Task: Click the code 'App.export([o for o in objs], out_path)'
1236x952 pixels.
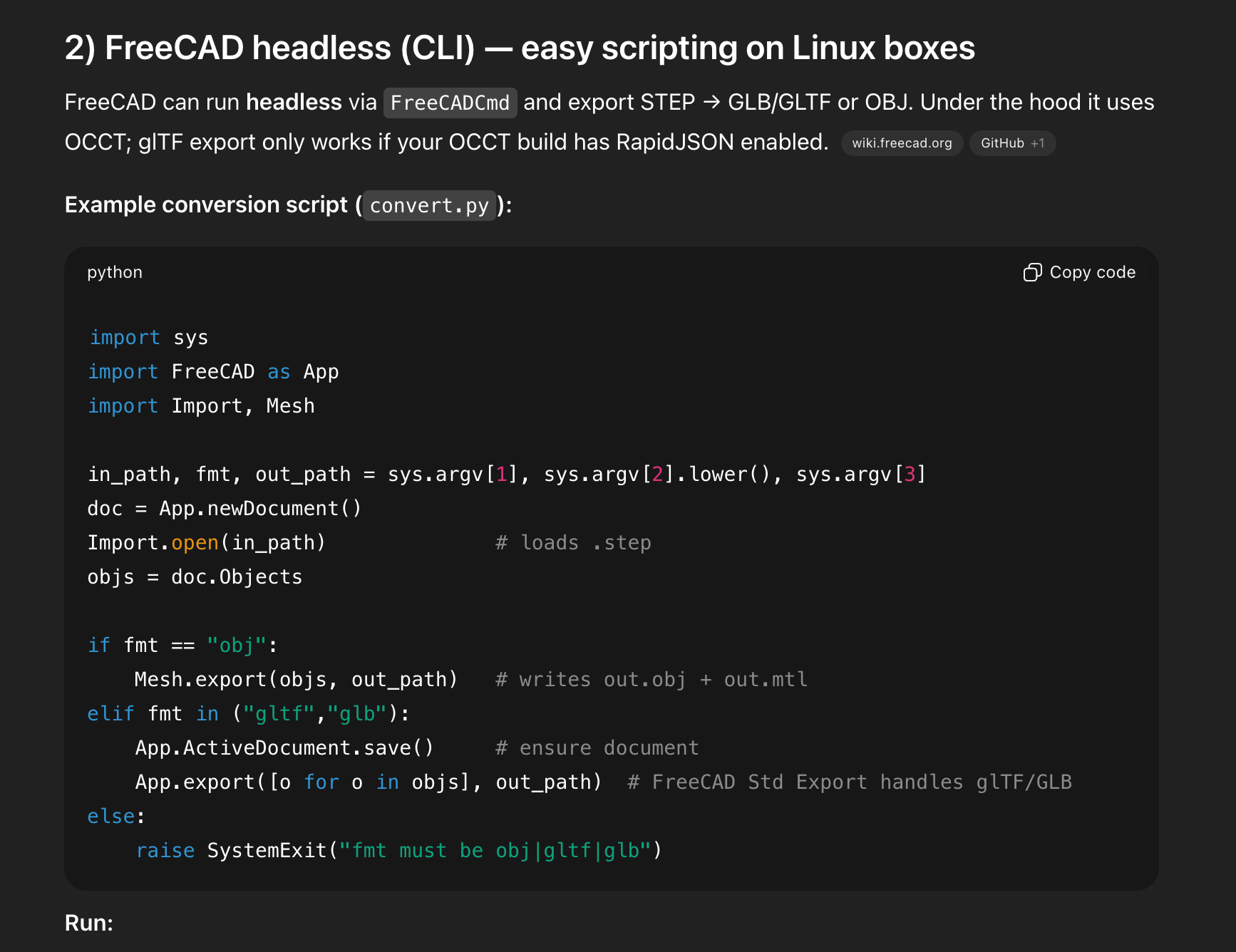Action: pos(369,782)
